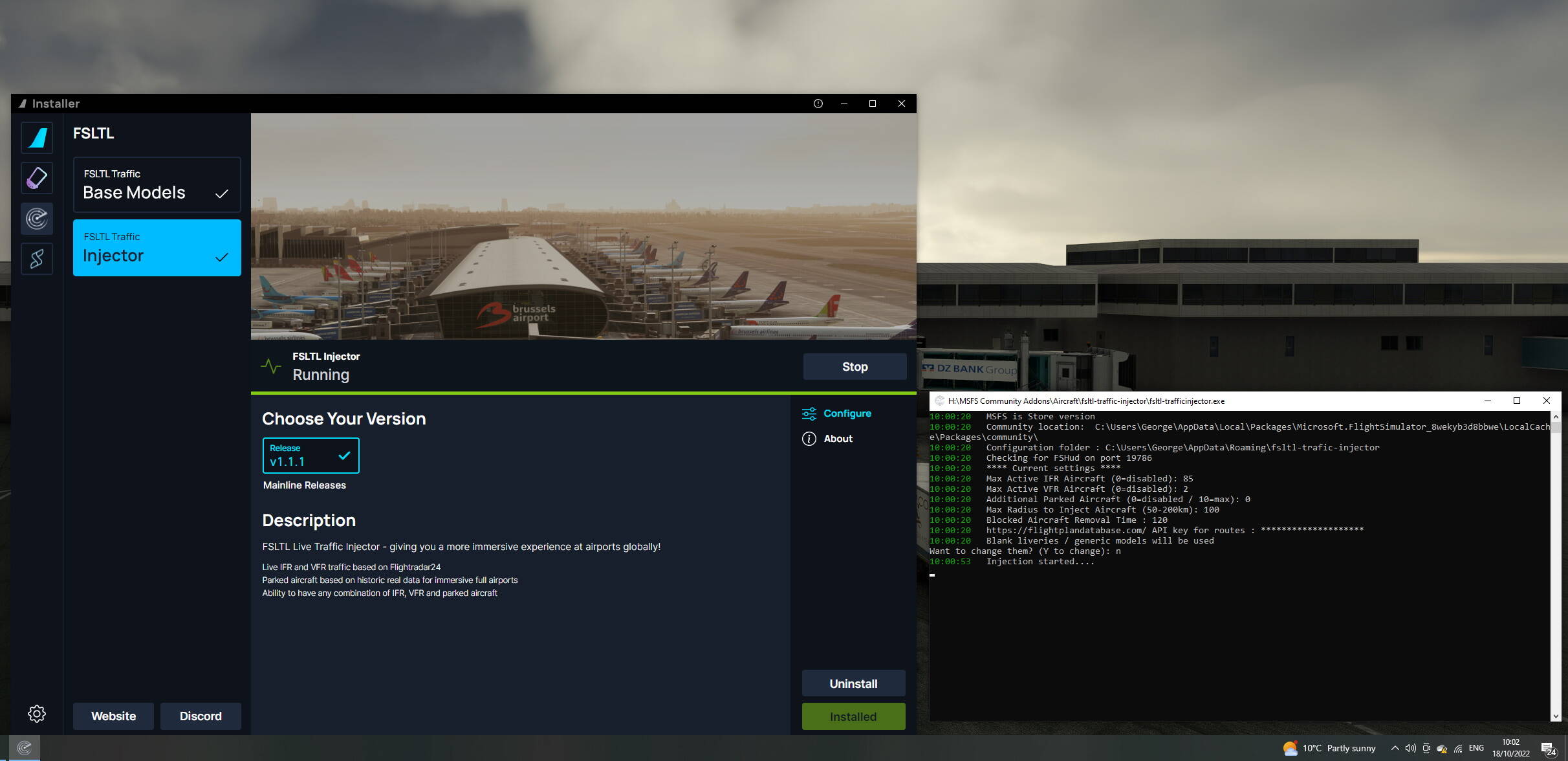Screen dimensions: 1568x761
Task: Open the bottom S-shaped tool in the sidebar
Action: coord(37,259)
